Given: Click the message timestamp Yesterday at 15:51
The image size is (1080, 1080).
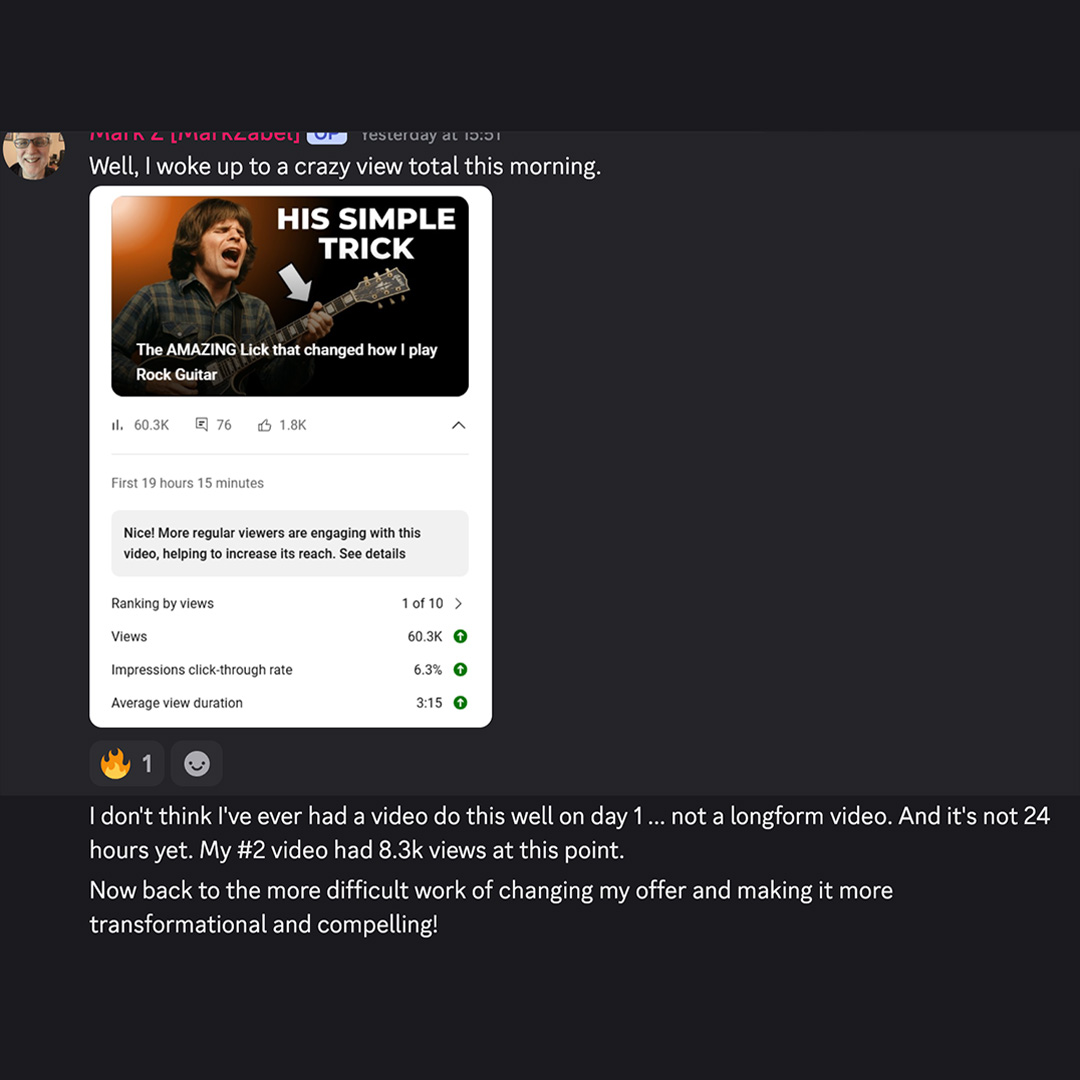Looking at the screenshot, I should [x=431, y=136].
